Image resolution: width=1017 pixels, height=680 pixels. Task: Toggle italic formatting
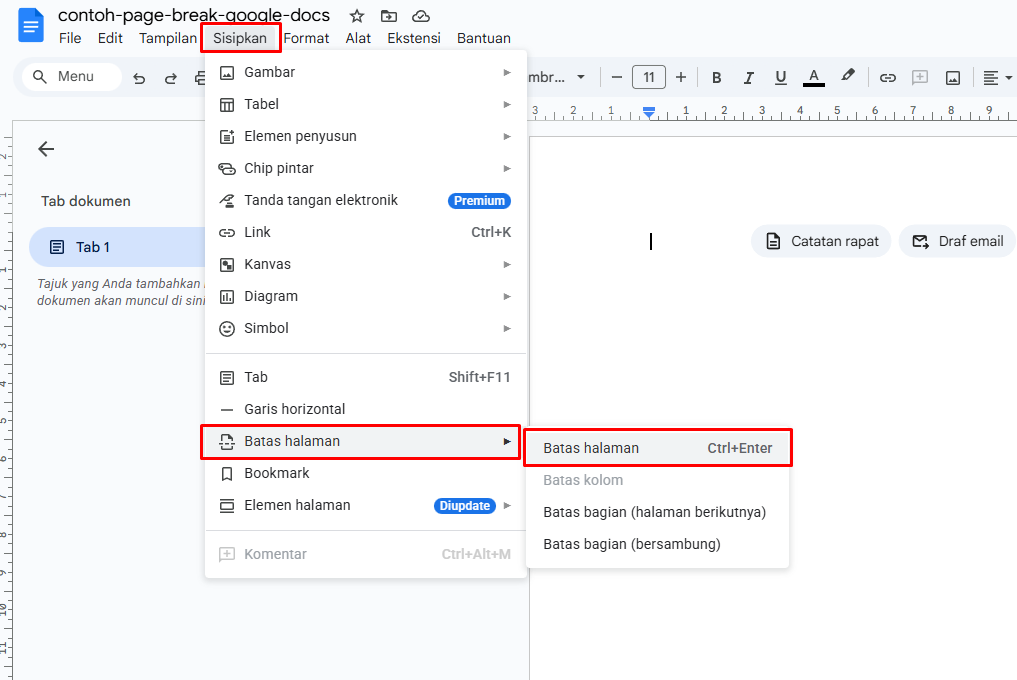pyautogui.click(x=747, y=77)
